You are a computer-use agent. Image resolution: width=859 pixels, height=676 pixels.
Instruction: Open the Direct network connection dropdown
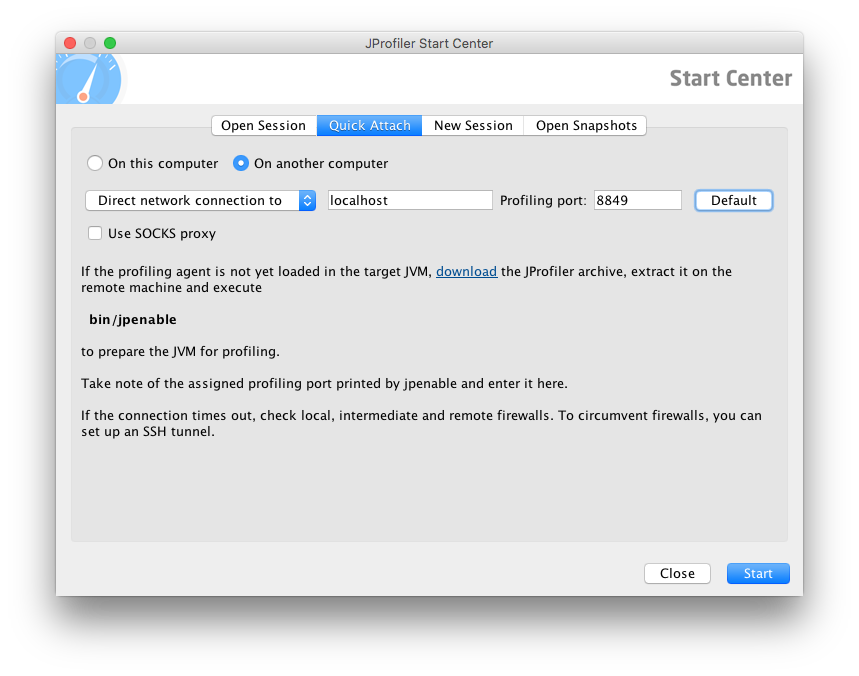click(201, 200)
